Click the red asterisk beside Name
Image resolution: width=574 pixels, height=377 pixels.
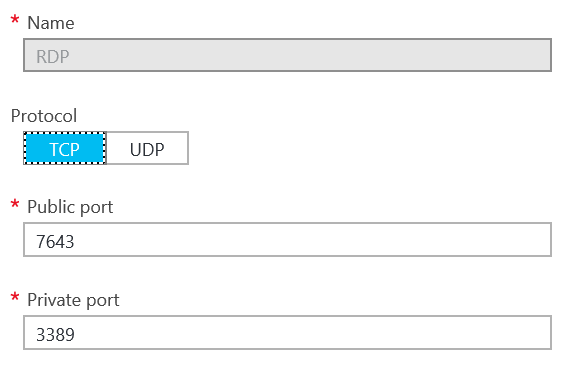[15, 20]
